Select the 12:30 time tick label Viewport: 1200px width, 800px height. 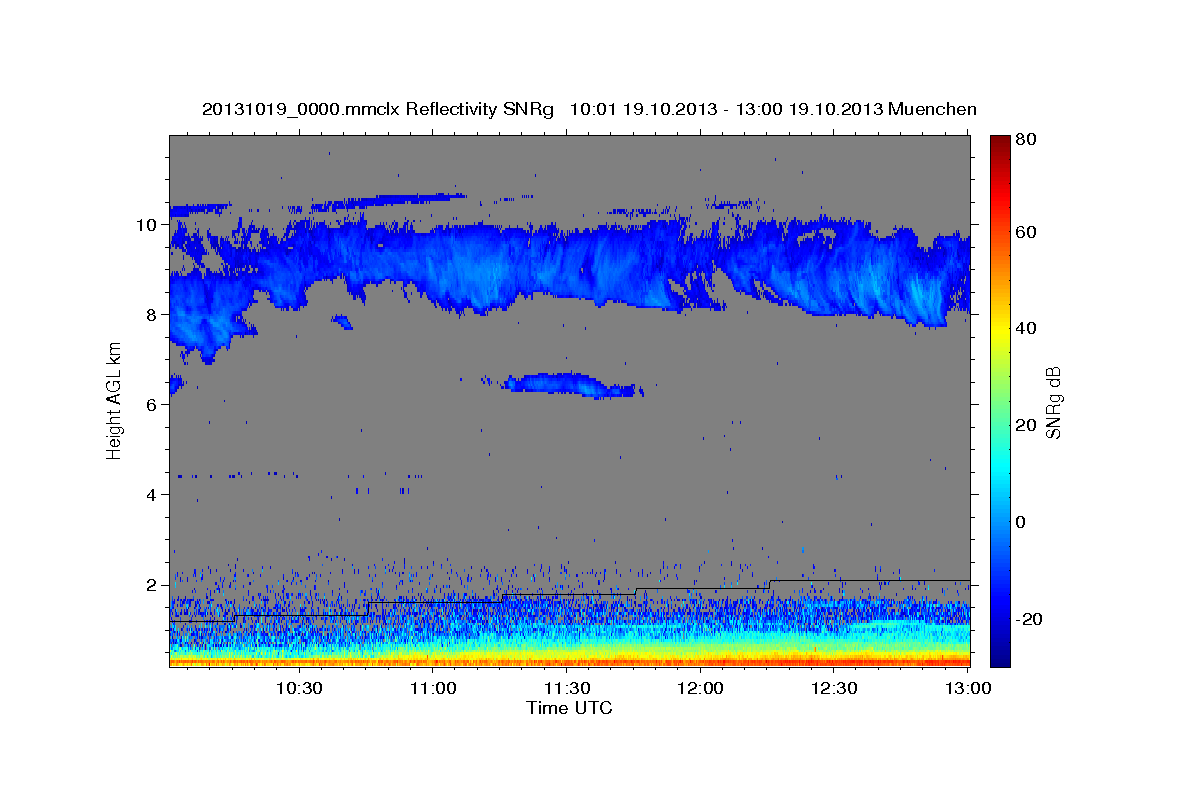point(834,688)
